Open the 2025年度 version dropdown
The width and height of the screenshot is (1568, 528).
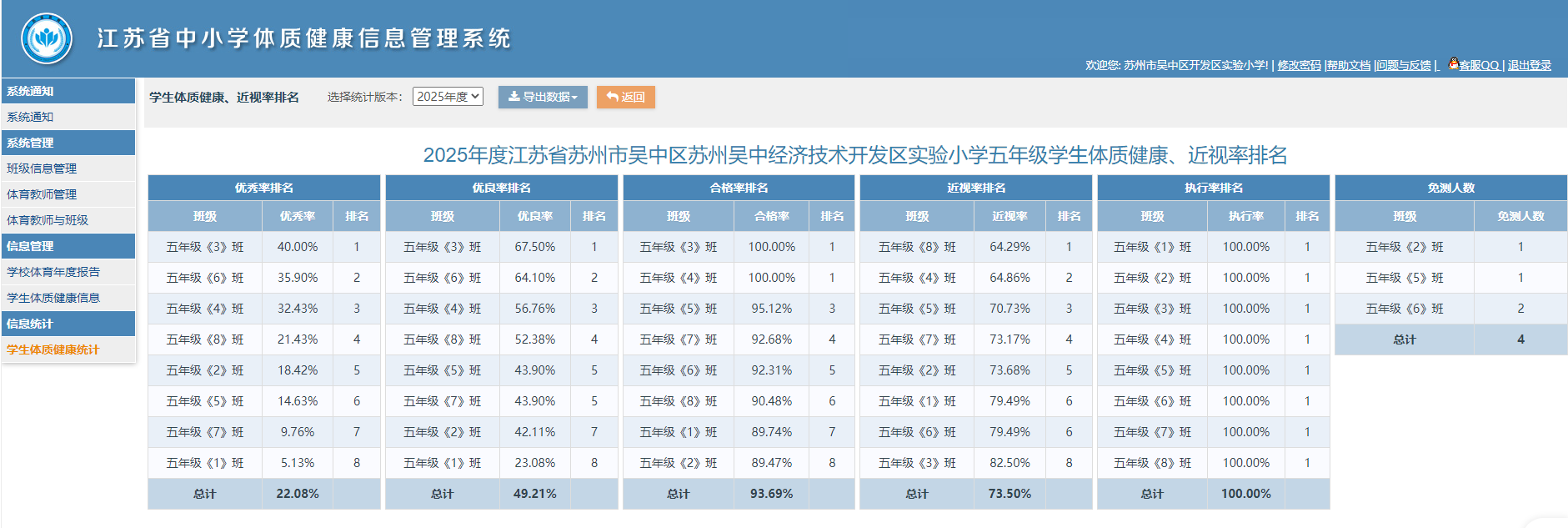448,97
